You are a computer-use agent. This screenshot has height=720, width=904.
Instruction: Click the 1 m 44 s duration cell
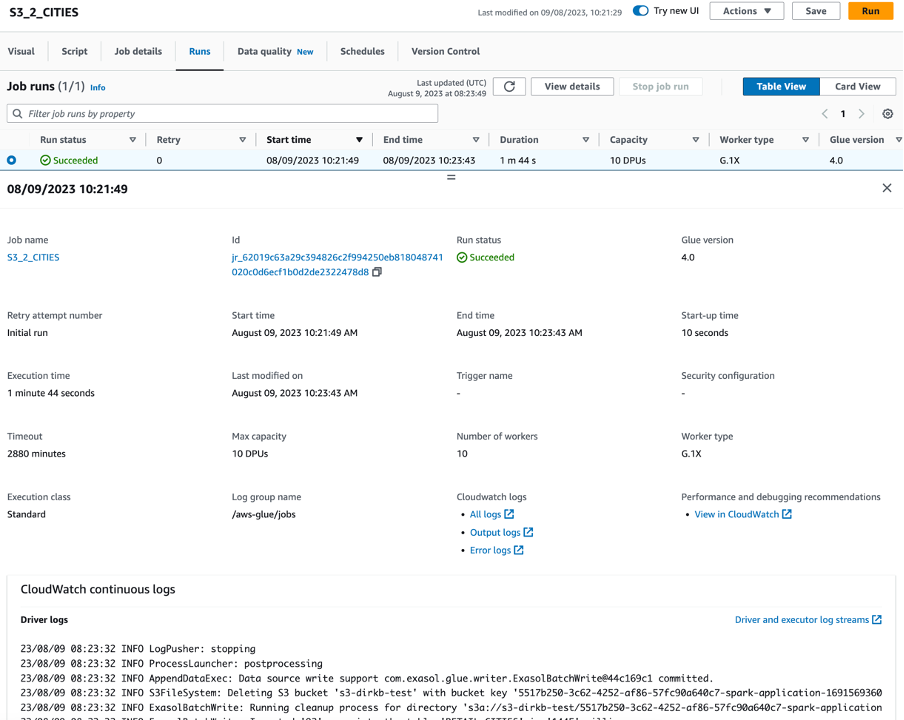[x=518, y=160]
